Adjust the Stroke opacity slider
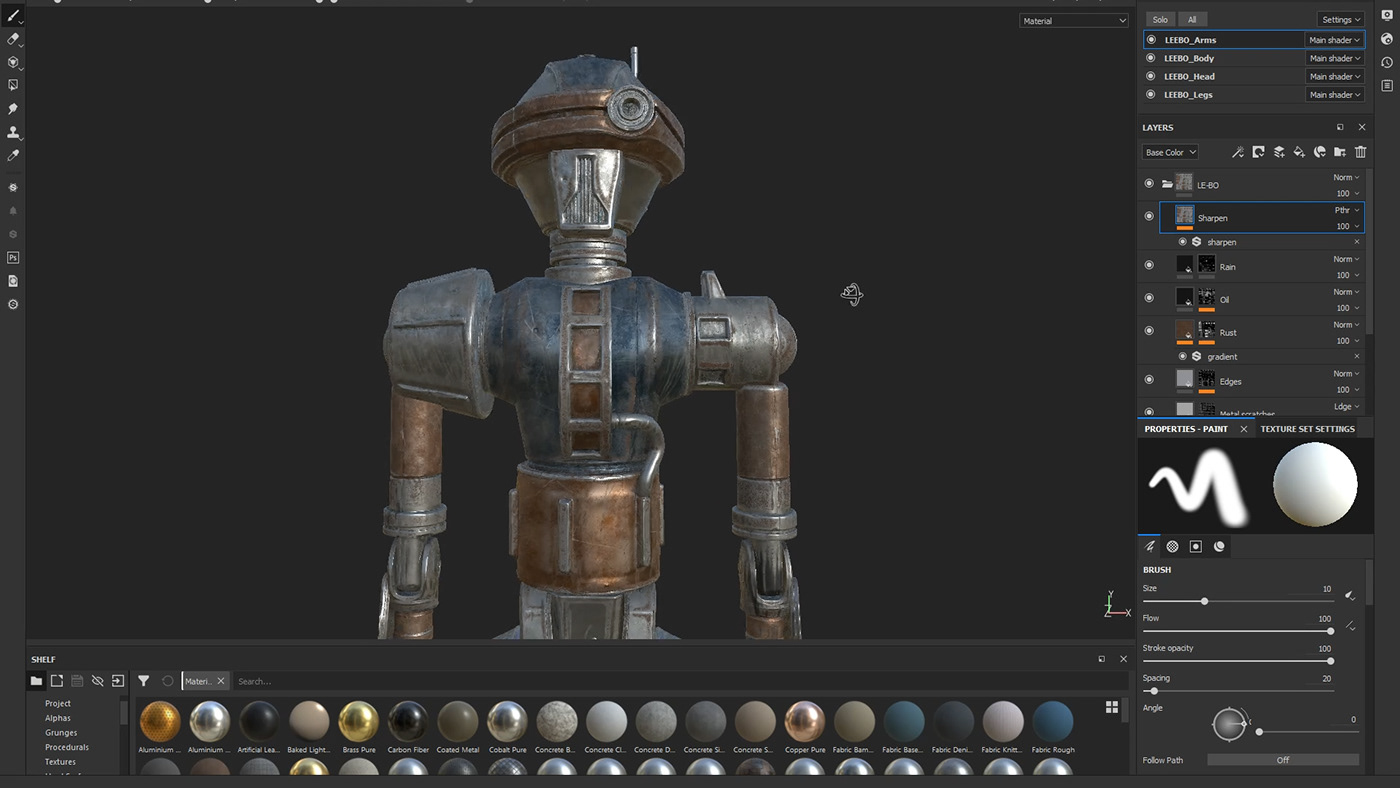The width and height of the screenshot is (1400, 788). pos(1238,661)
